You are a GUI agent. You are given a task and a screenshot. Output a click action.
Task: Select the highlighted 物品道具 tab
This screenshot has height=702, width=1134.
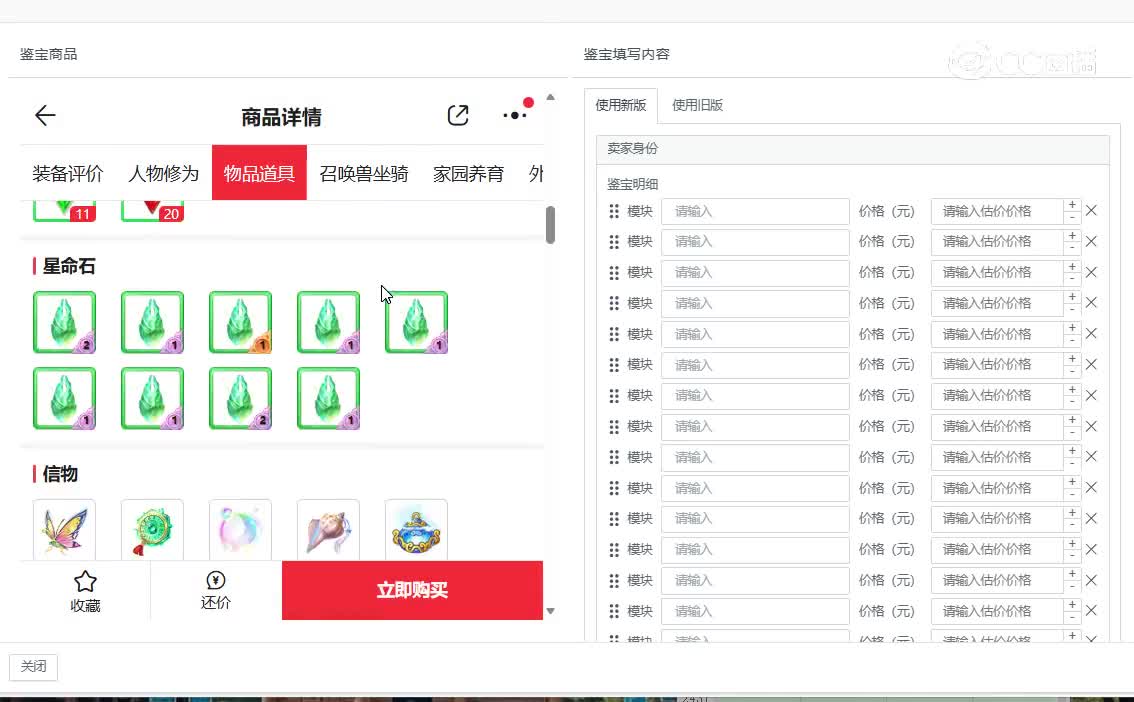259,173
